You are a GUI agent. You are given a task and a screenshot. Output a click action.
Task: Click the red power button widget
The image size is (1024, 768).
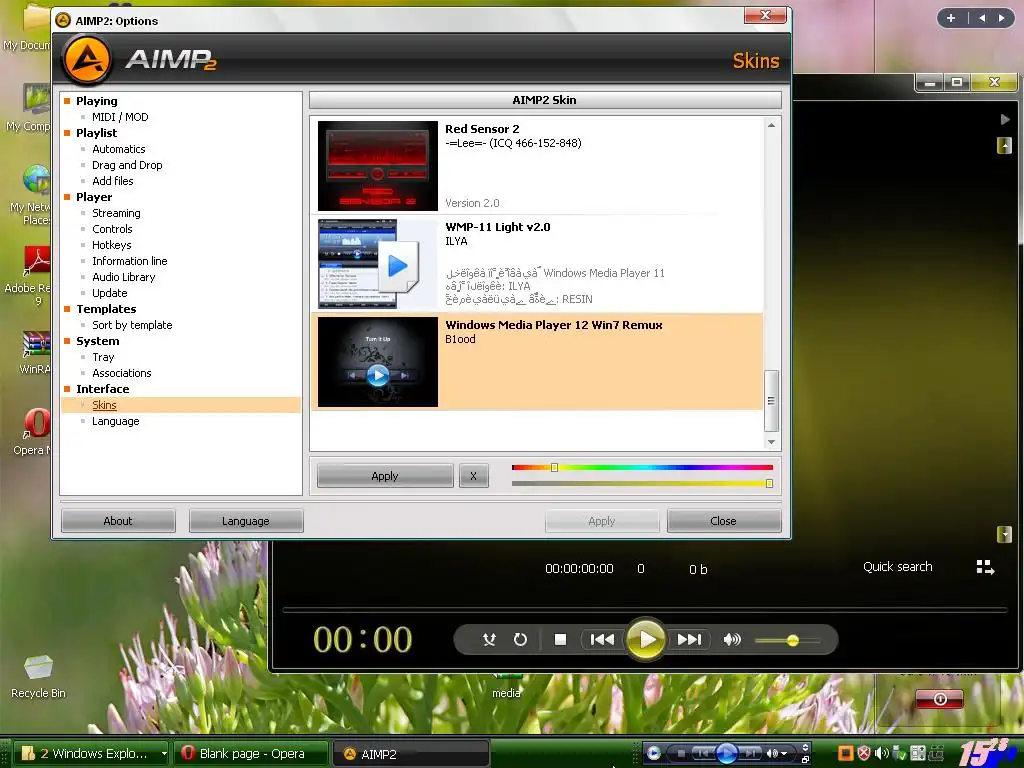pos(939,699)
